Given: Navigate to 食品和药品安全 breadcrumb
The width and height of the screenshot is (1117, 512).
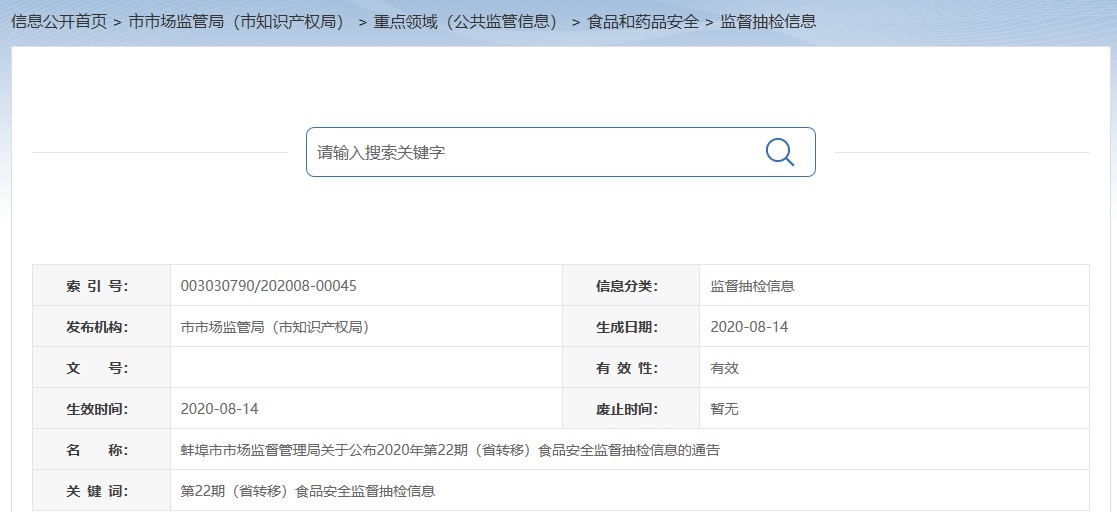Looking at the screenshot, I should [x=642, y=21].
